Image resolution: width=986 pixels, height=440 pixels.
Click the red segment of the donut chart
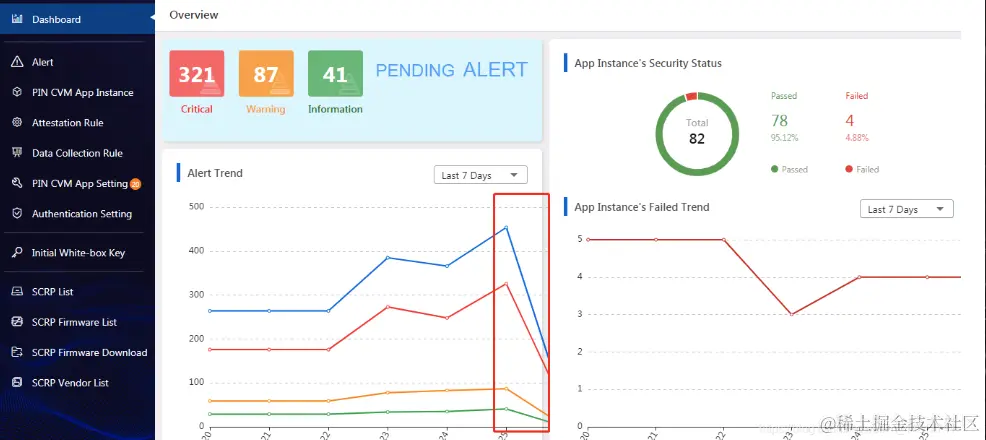691,96
